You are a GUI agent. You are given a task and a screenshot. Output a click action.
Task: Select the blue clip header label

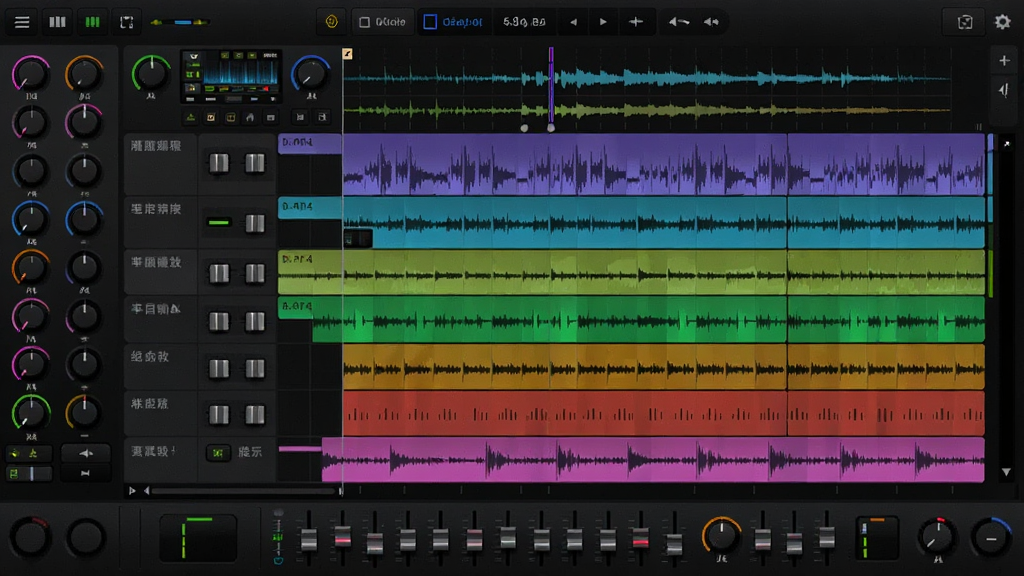(x=310, y=207)
